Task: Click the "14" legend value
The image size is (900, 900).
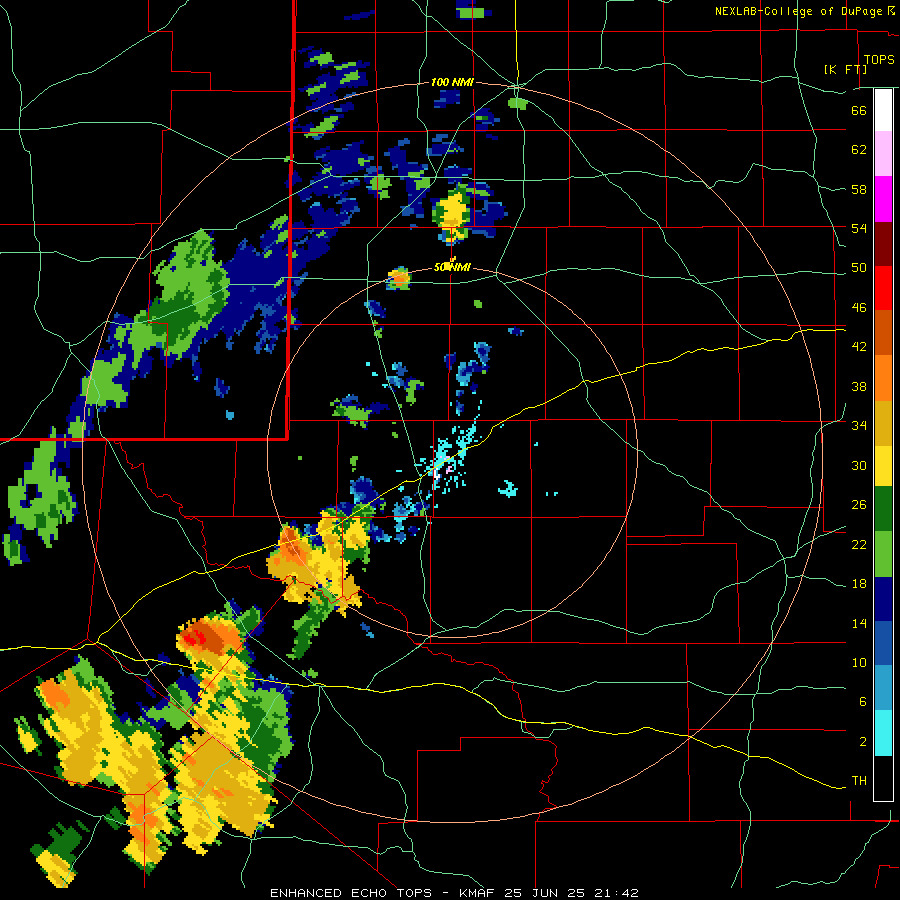Action: 859,623
